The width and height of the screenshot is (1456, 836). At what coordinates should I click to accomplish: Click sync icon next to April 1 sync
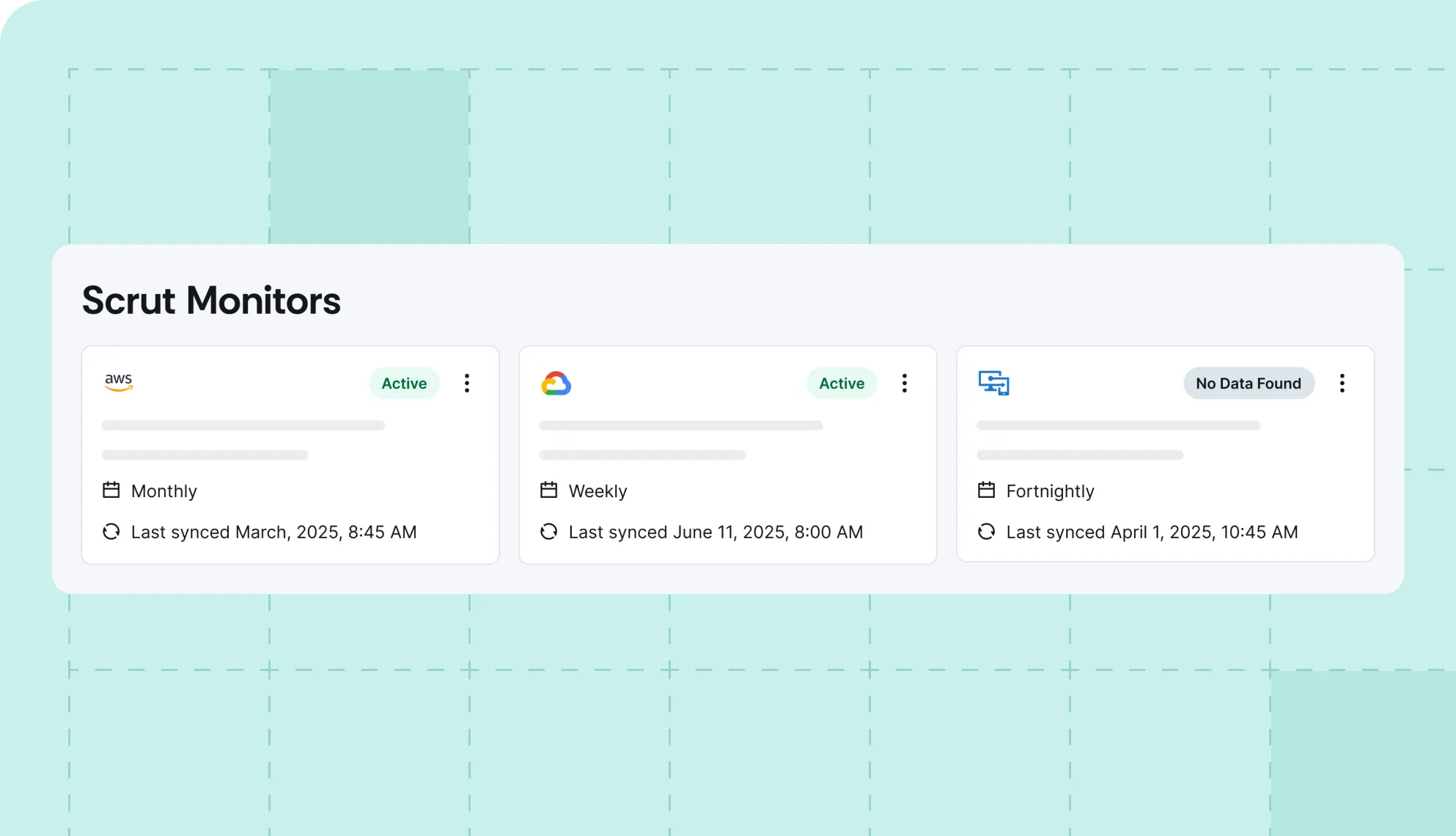pyautogui.click(x=986, y=532)
